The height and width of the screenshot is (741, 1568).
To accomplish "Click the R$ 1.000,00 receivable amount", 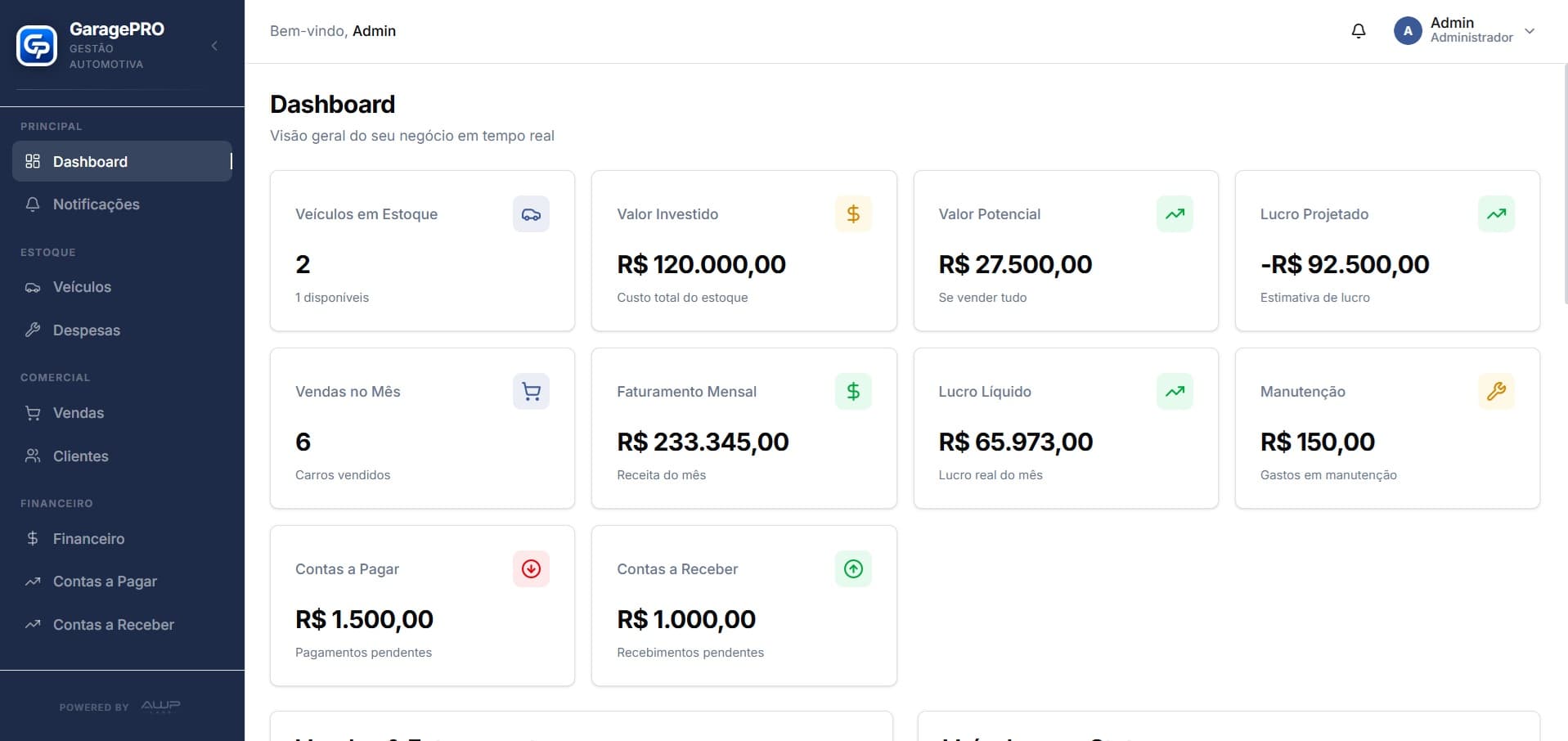I will 686,619.
